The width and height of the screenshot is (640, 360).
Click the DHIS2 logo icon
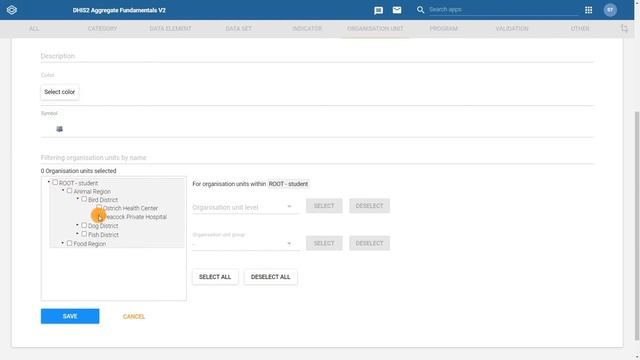point(12,10)
